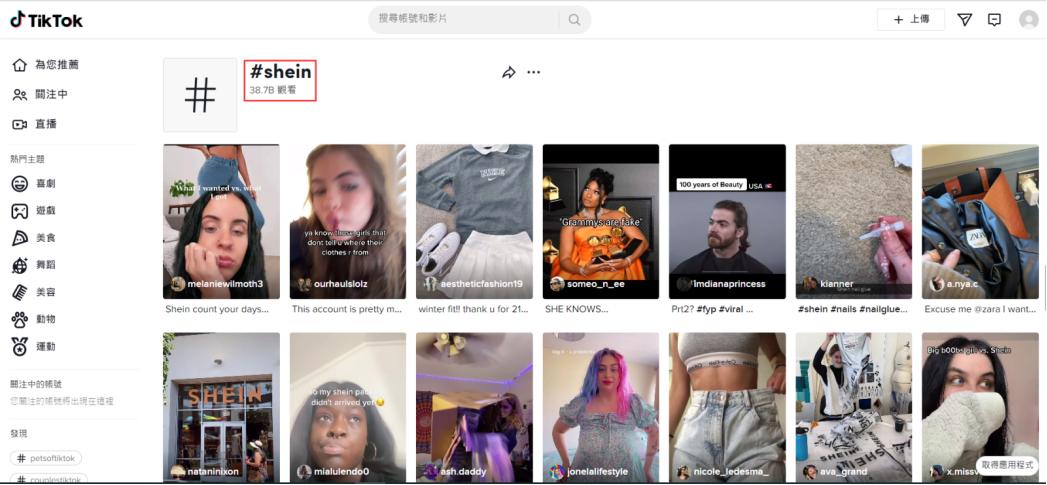Image resolution: width=1047 pixels, height=485 pixels.
Task: Click the TikTok logo
Action: (x=46, y=20)
